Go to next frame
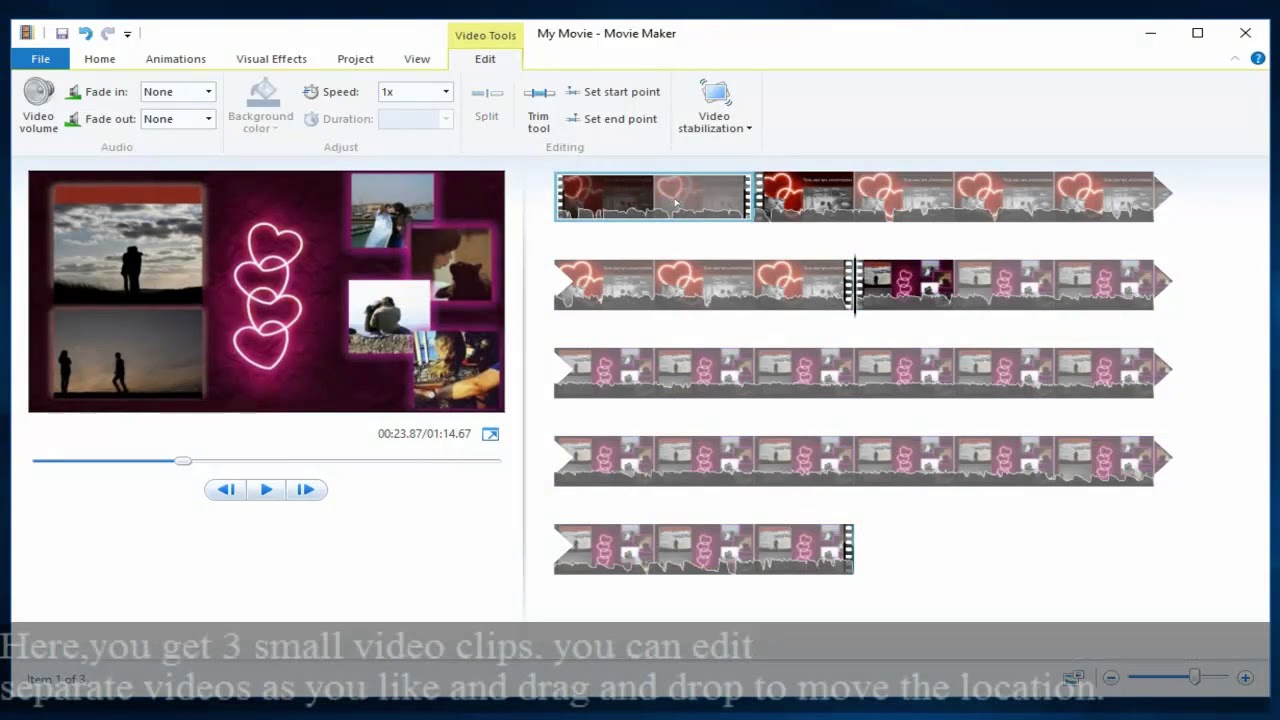The height and width of the screenshot is (720, 1280). click(306, 490)
